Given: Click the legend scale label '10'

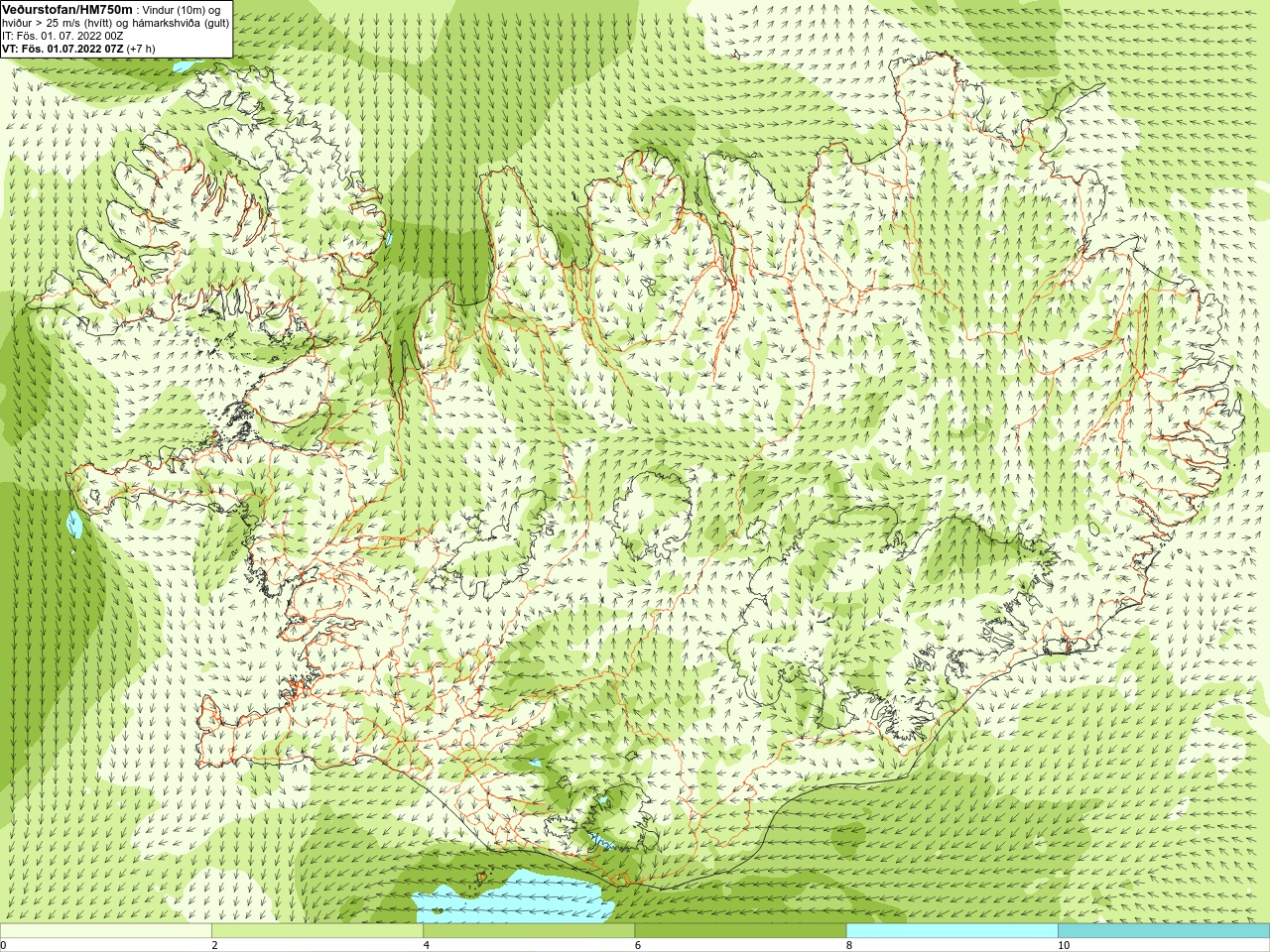Looking at the screenshot, I should click(1064, 945).
